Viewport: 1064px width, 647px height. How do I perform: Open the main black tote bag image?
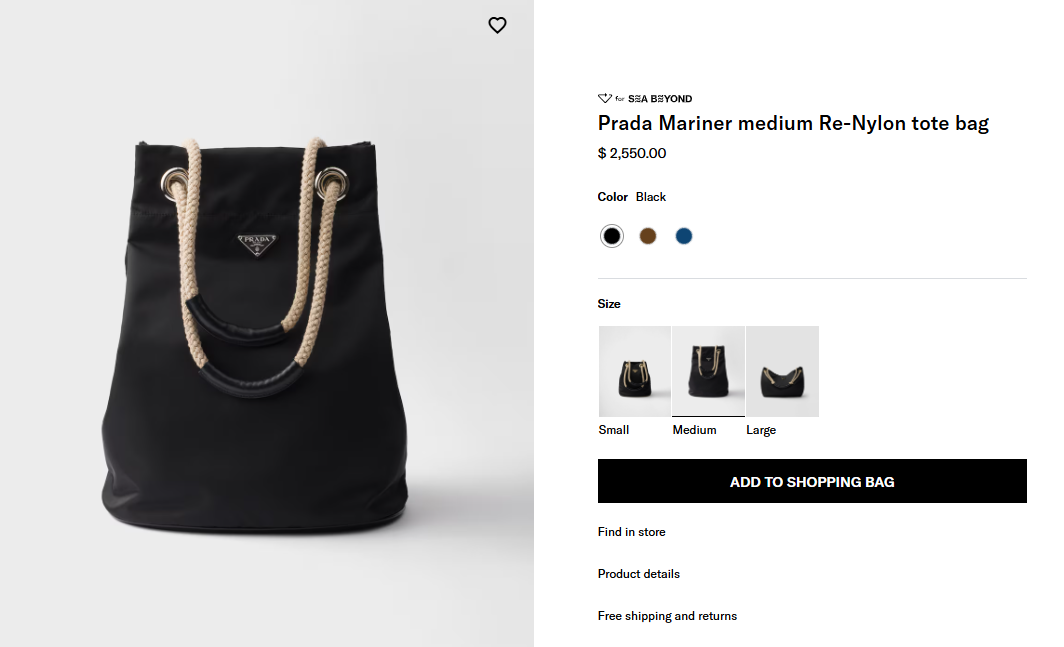[266, 340]
